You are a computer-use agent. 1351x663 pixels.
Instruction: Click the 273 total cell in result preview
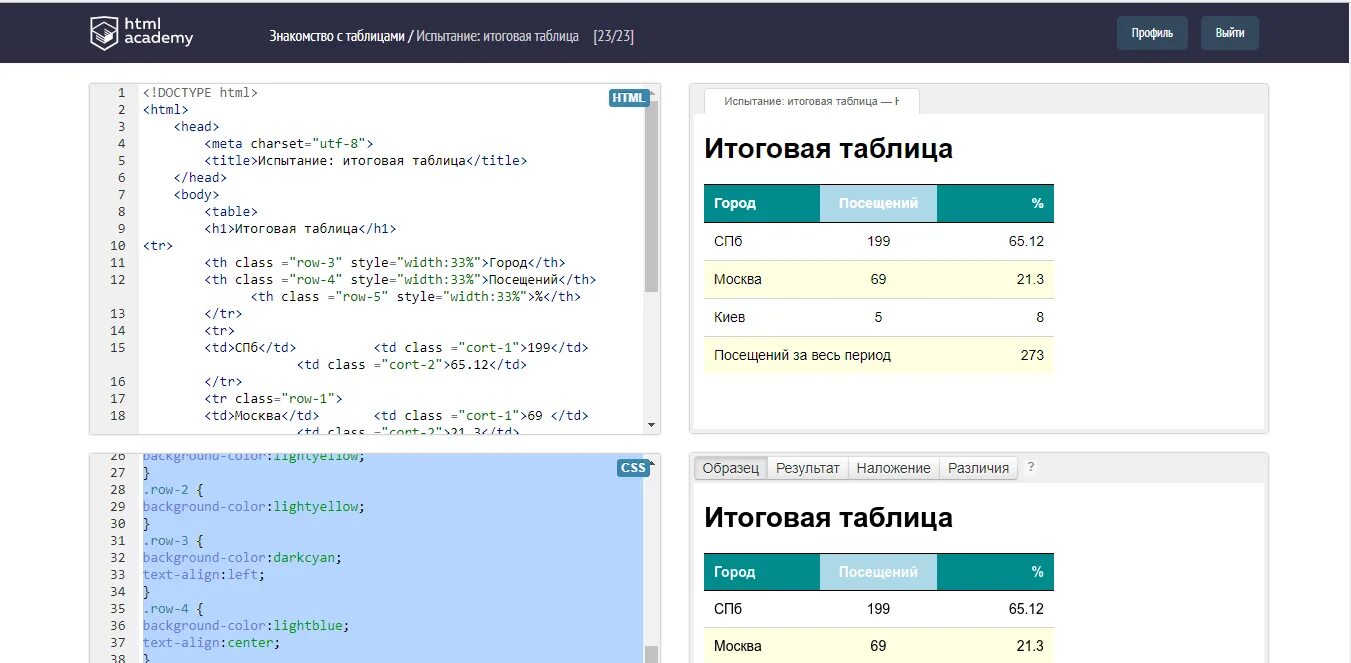tap(995, 355)
